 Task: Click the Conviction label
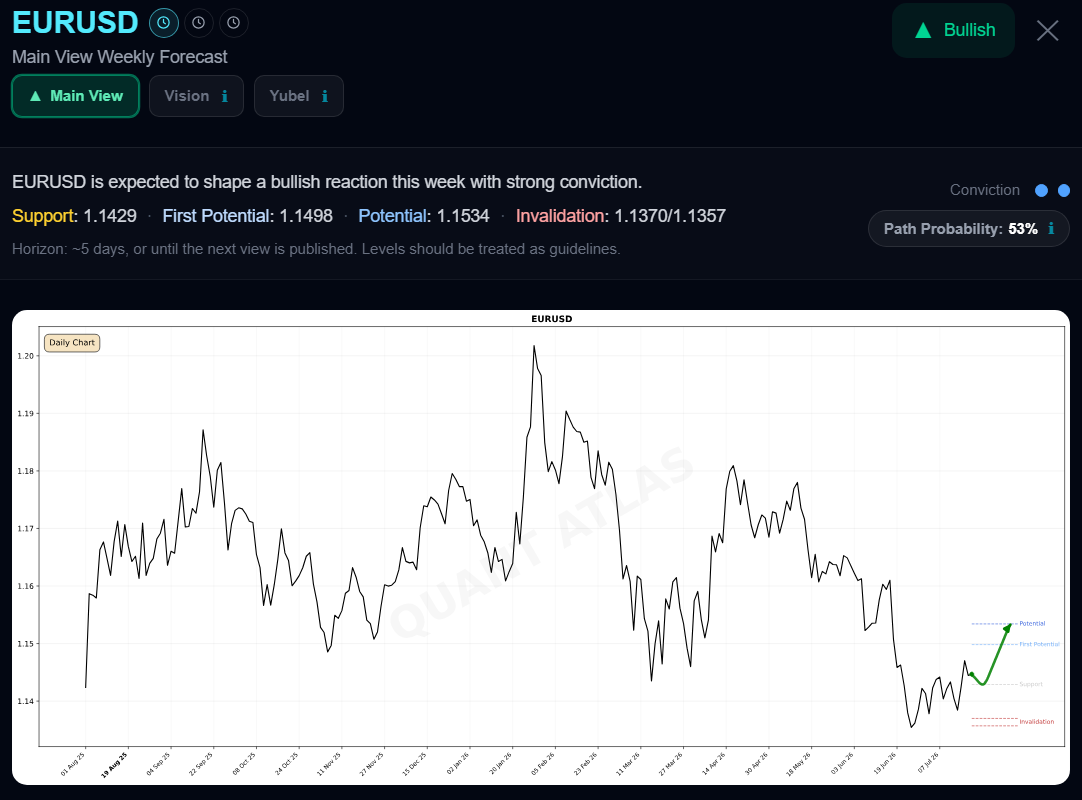[x=985, y=190]
